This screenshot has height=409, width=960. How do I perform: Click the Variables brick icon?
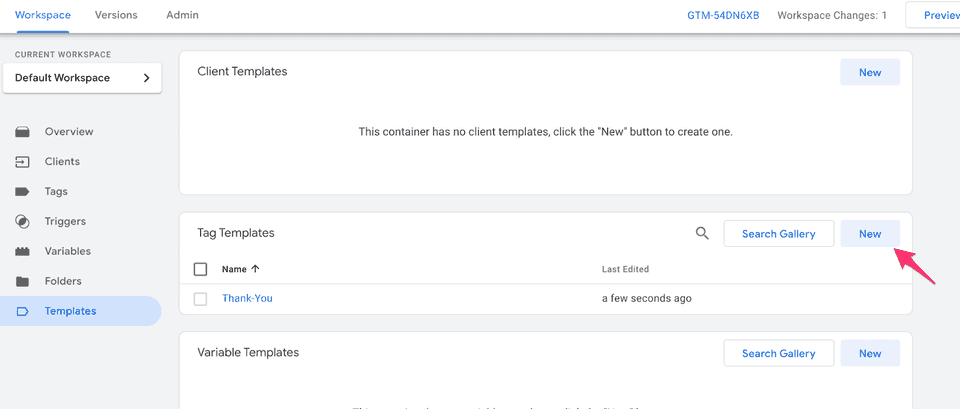coord(22,251)
